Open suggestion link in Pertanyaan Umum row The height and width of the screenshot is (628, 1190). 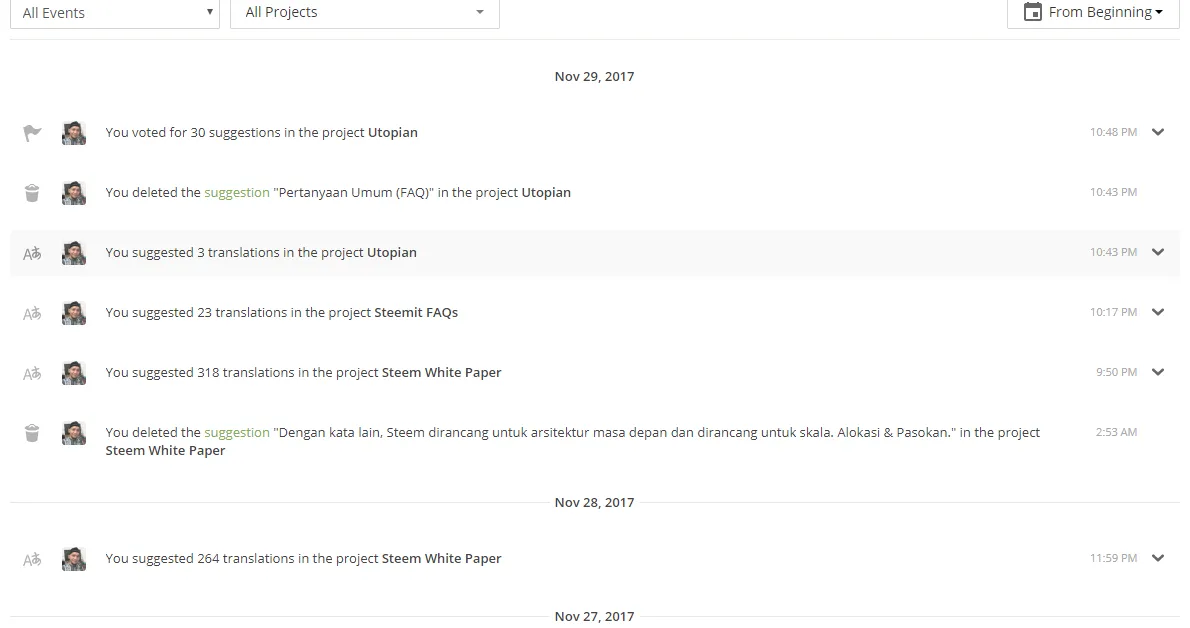click(x=237, y=193)
